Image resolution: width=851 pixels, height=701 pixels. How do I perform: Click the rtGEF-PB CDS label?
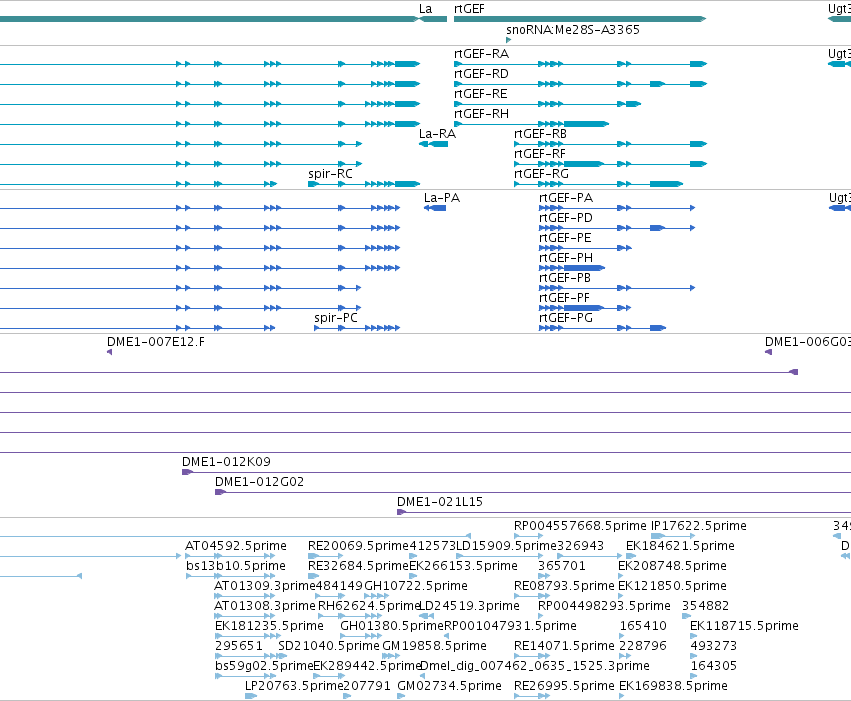click(x=564, y=278)
